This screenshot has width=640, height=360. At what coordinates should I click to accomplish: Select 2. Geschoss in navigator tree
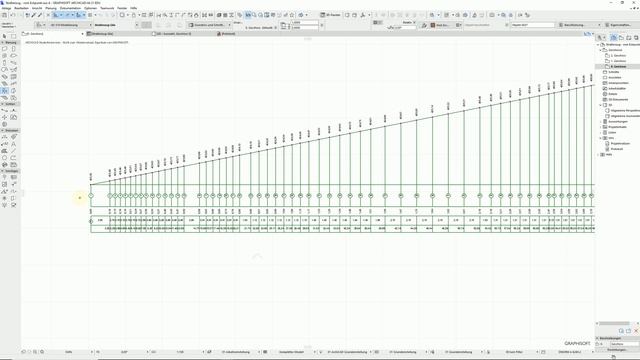[618, 56]
